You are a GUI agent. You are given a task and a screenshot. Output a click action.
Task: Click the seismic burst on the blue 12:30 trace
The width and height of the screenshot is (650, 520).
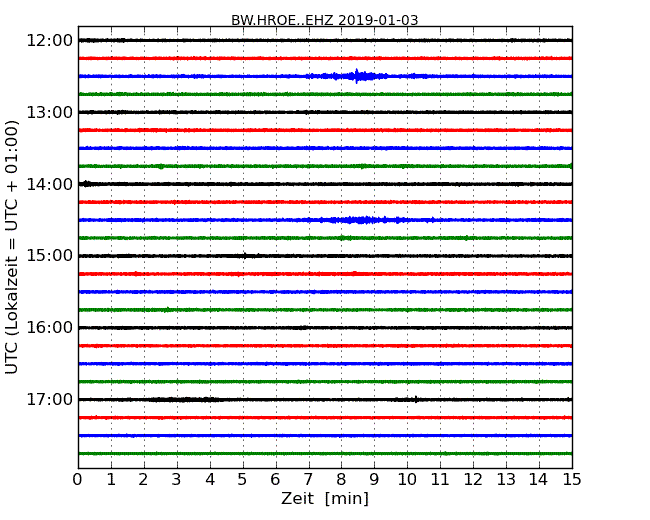[x=357, y=76]
